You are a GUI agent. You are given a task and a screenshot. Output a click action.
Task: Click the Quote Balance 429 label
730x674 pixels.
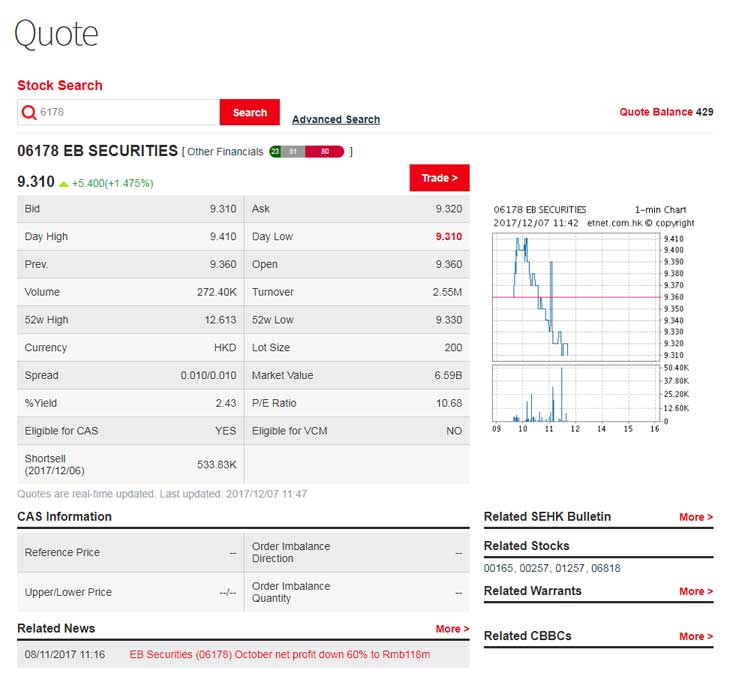(666, 112)
